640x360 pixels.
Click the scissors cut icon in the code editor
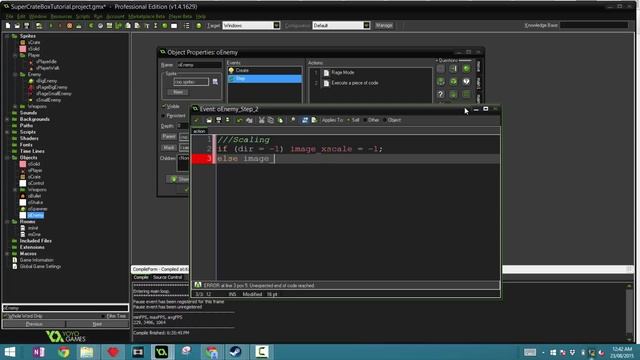[x=262, y=120]
